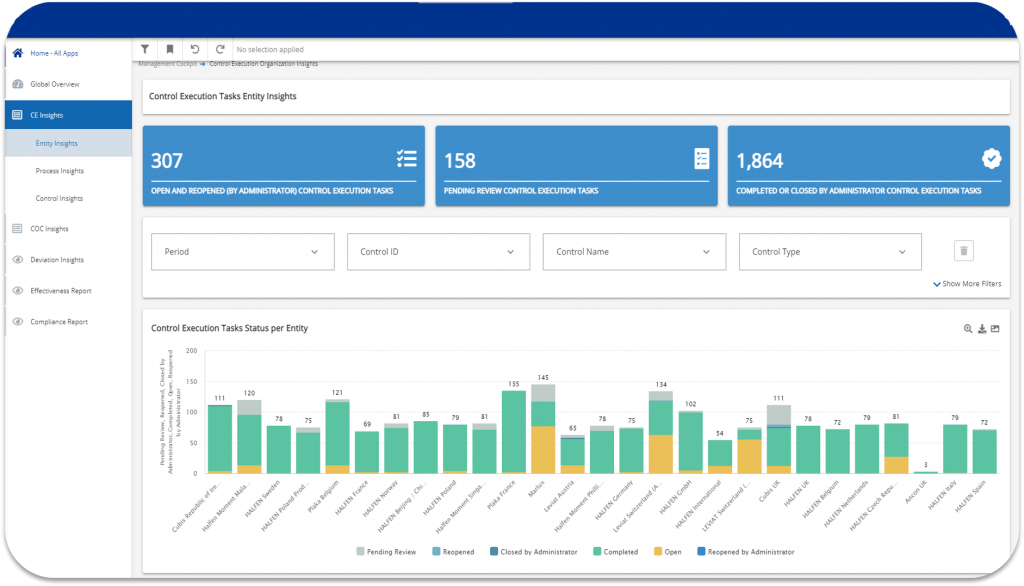Click the bookmark icon in the toolbar
Image resolution: width=1024 pixels, height=586 pixels.
(169, 48)
